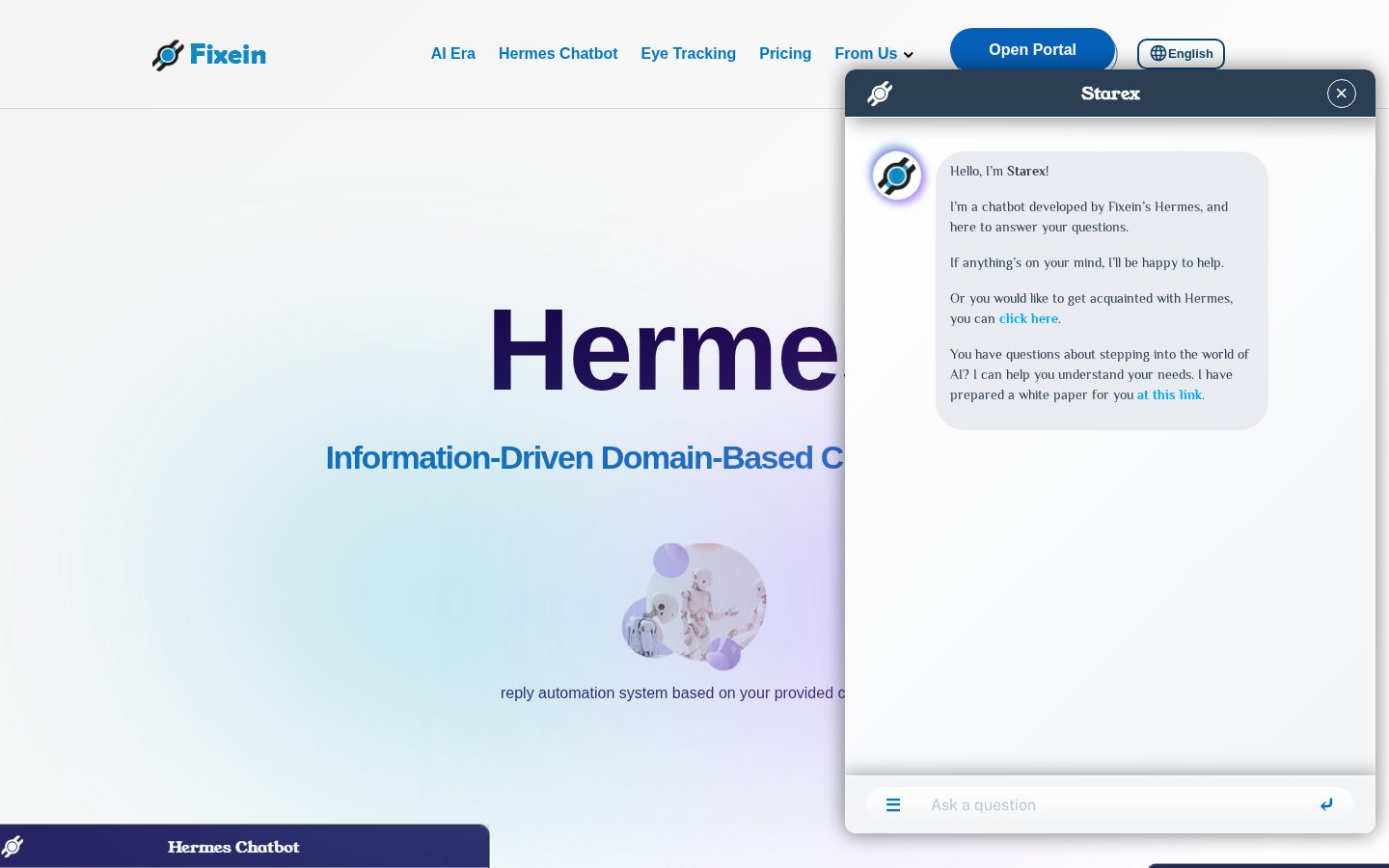This screenshot has height=868, width=1389.
Task: Click the 'Hello, I'm Starex!' greeting text
Action: click(999, 171)
